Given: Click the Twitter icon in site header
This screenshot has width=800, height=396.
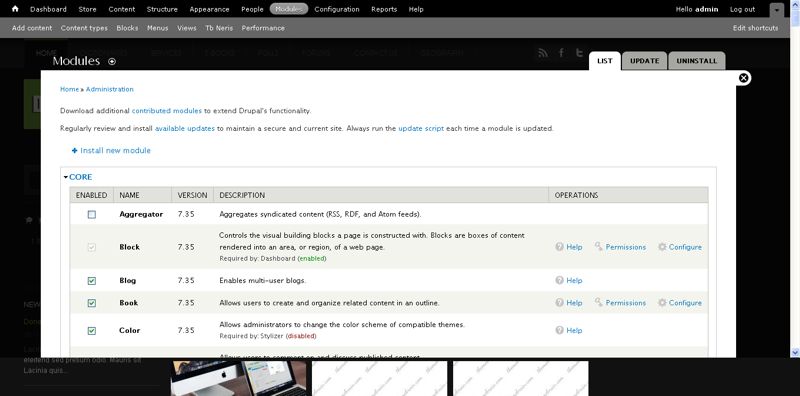Looking at the screenshot, I should (579, 53).
